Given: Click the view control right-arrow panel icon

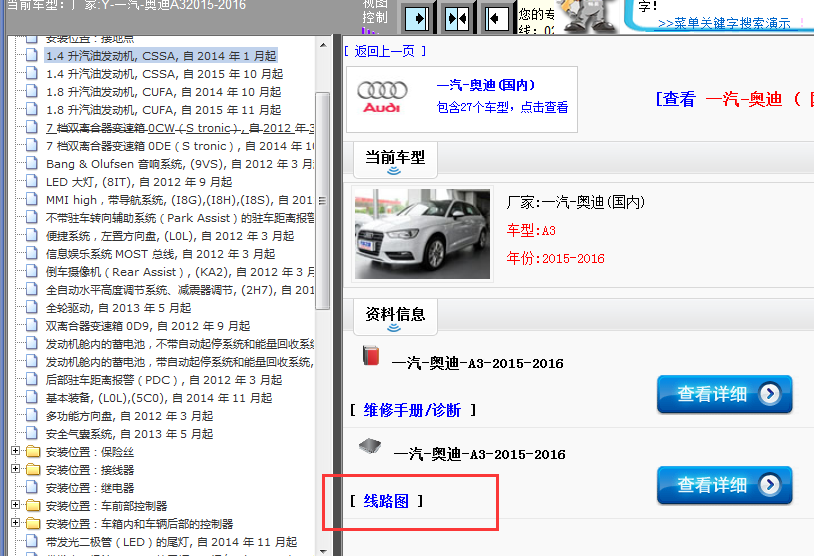Looking at the screenshot, I should (416, 19).
